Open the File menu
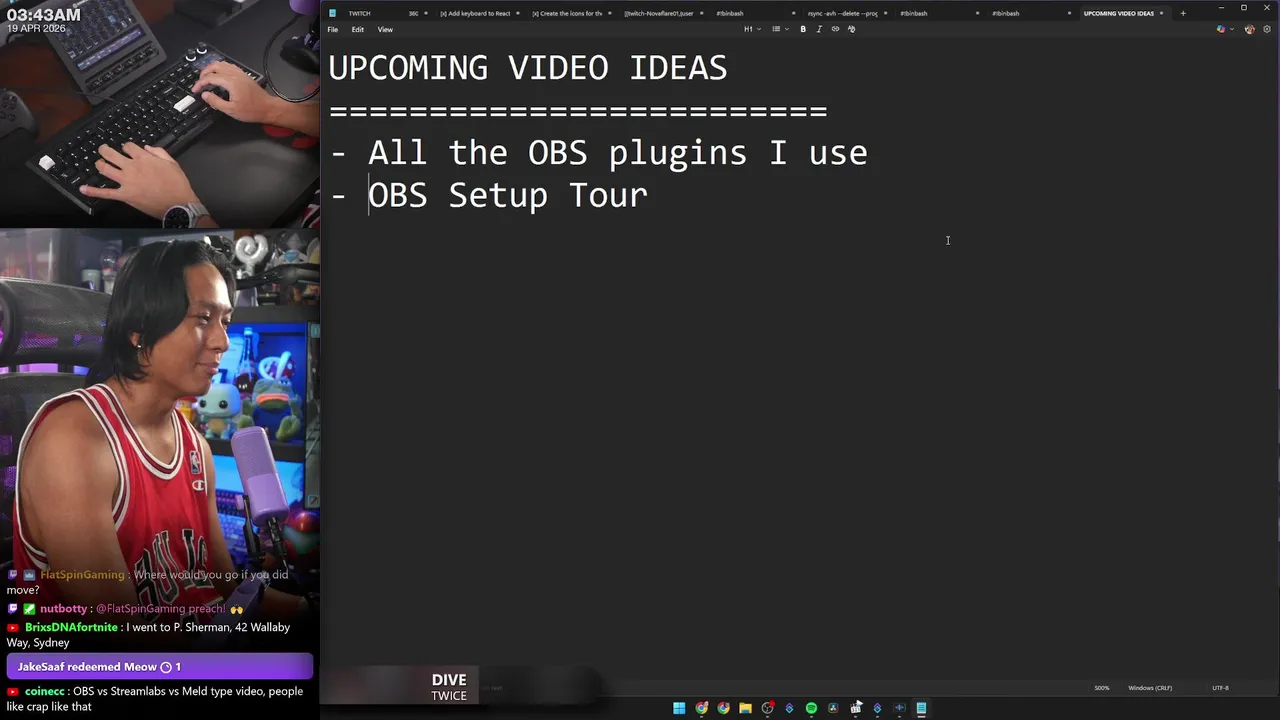Viewport: 1280px width, 720px height. pyautogui.click(x=333, y=29)
